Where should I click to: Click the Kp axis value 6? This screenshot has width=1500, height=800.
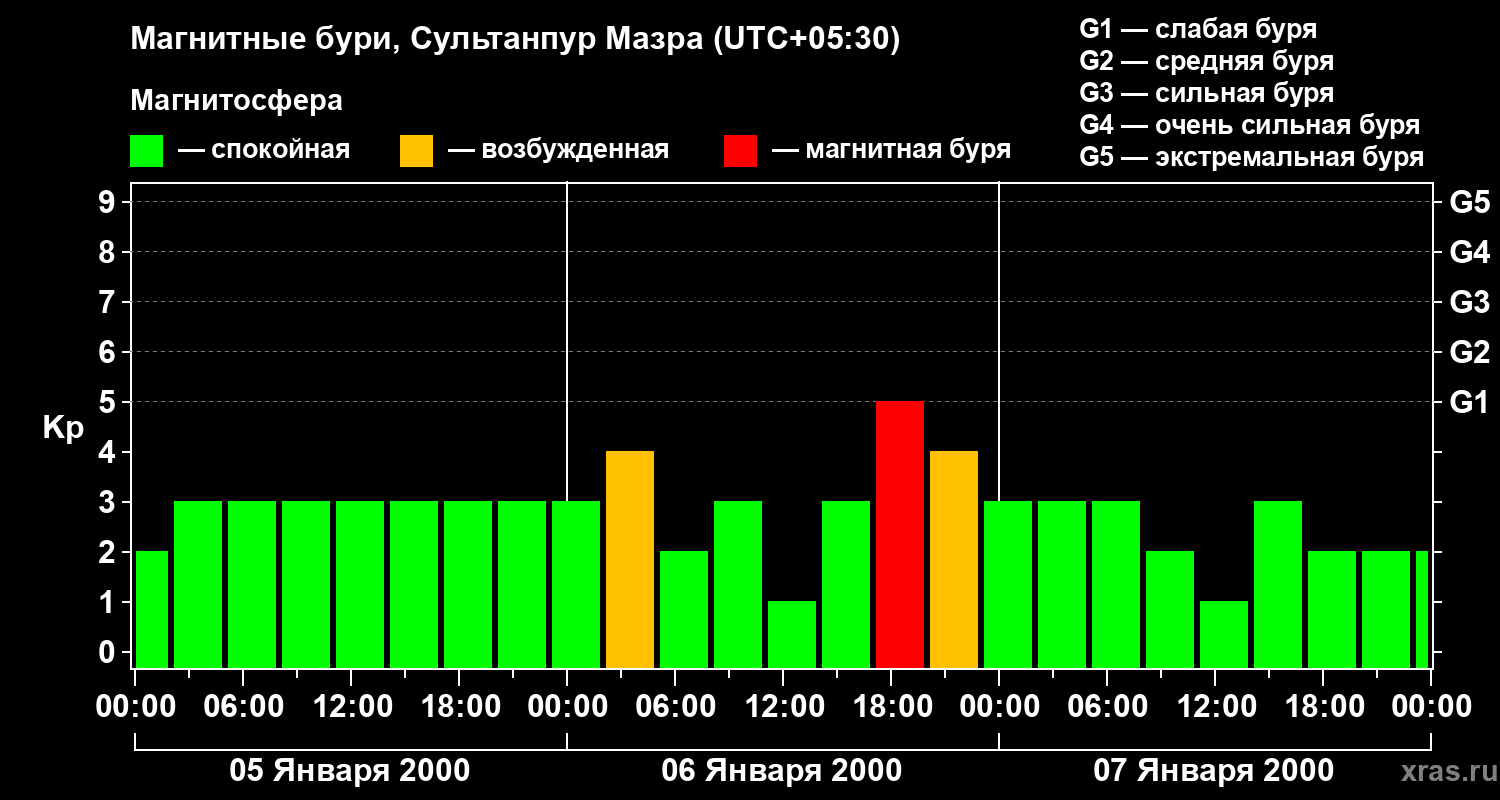(109, 352)
